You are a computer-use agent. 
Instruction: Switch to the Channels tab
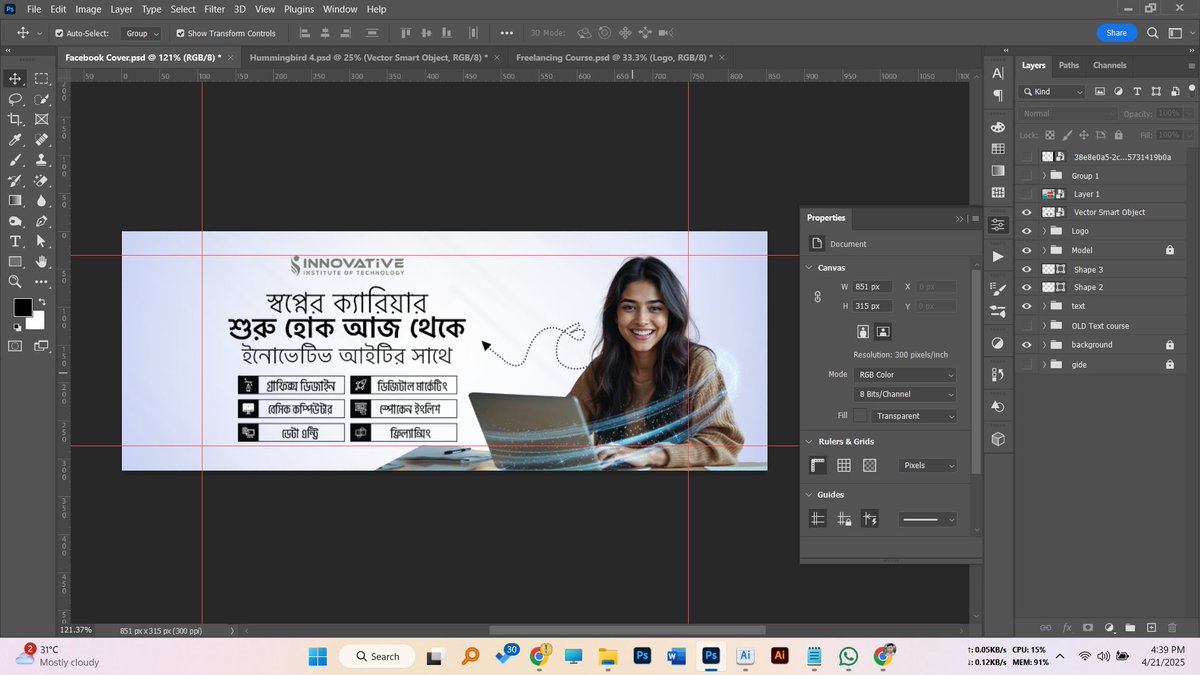coord(1109,65)
